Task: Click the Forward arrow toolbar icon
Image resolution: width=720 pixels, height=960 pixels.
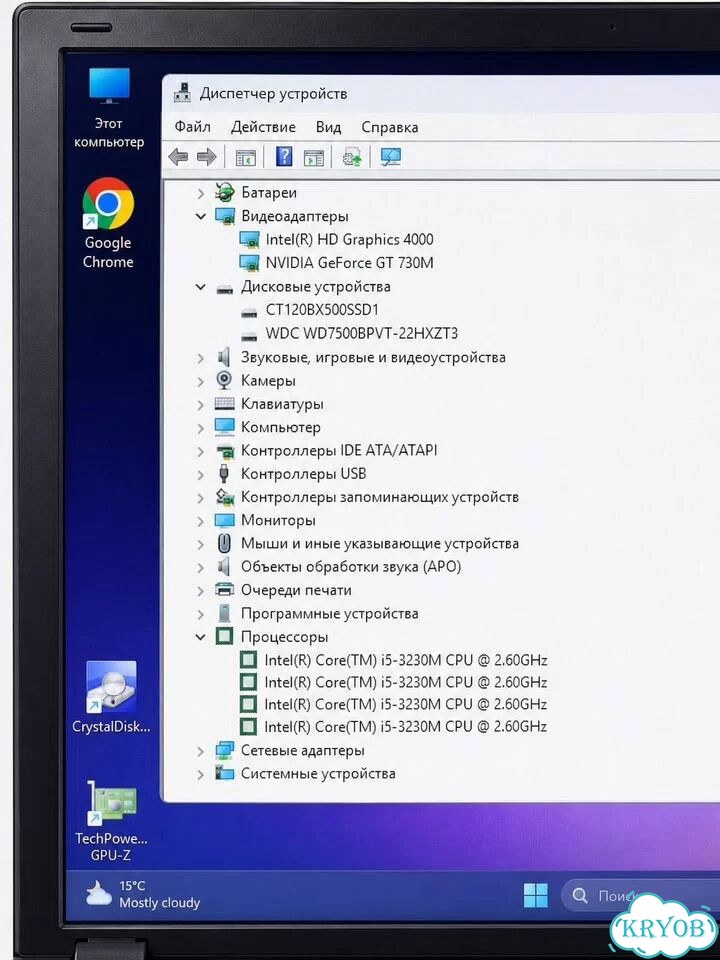Action: coord(206,157)
